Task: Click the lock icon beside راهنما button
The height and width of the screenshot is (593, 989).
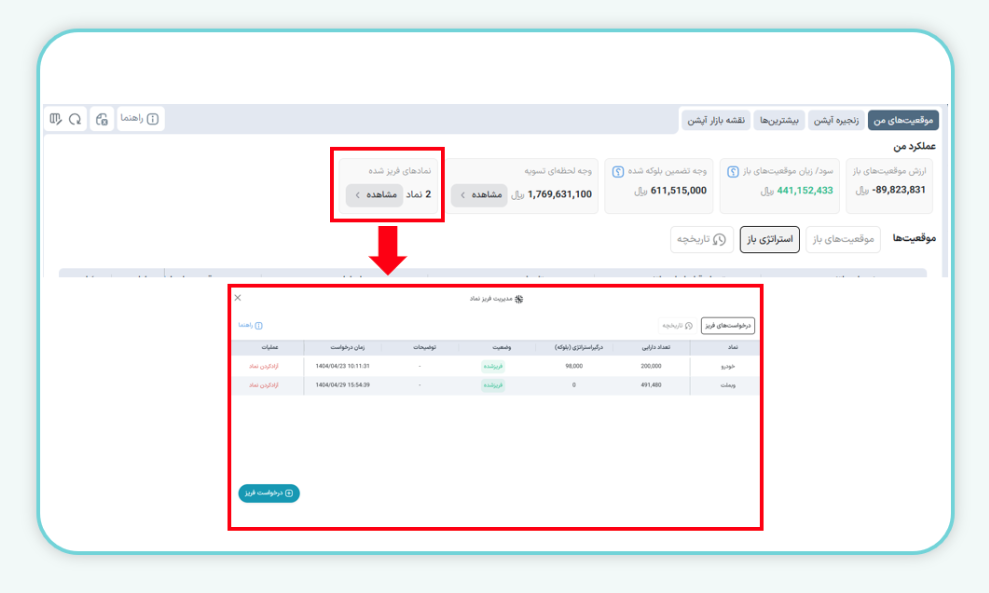Action: pos(101,119)
